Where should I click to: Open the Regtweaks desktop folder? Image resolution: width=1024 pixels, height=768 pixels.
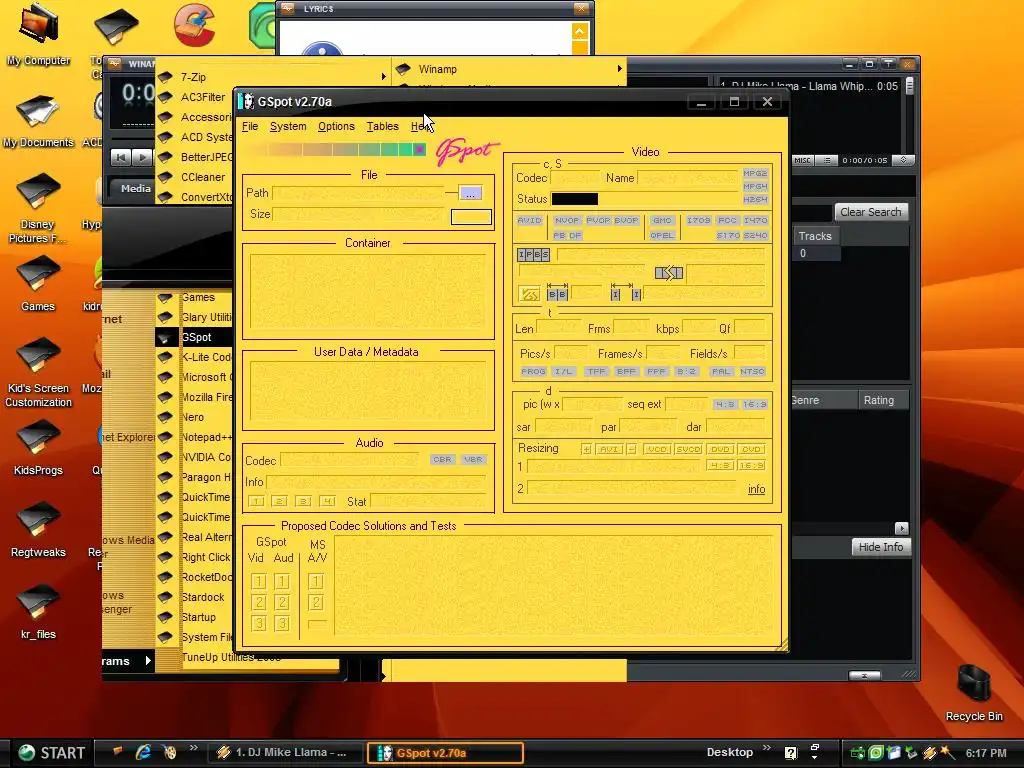click(38, 530)
